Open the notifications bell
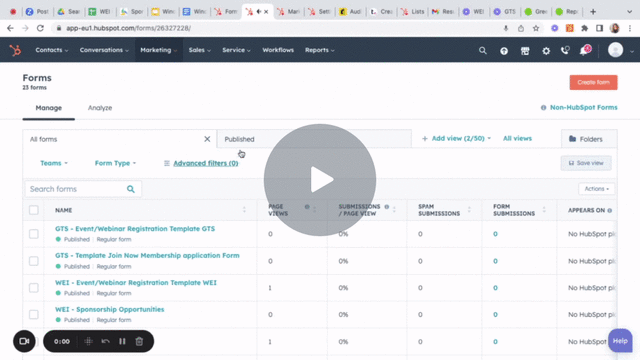640x360 pixels. pos(585,51)
